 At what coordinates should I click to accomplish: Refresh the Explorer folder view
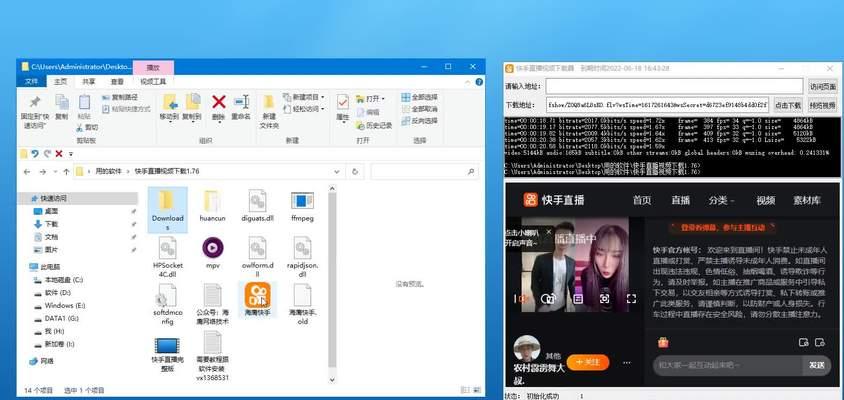point(355,172)
